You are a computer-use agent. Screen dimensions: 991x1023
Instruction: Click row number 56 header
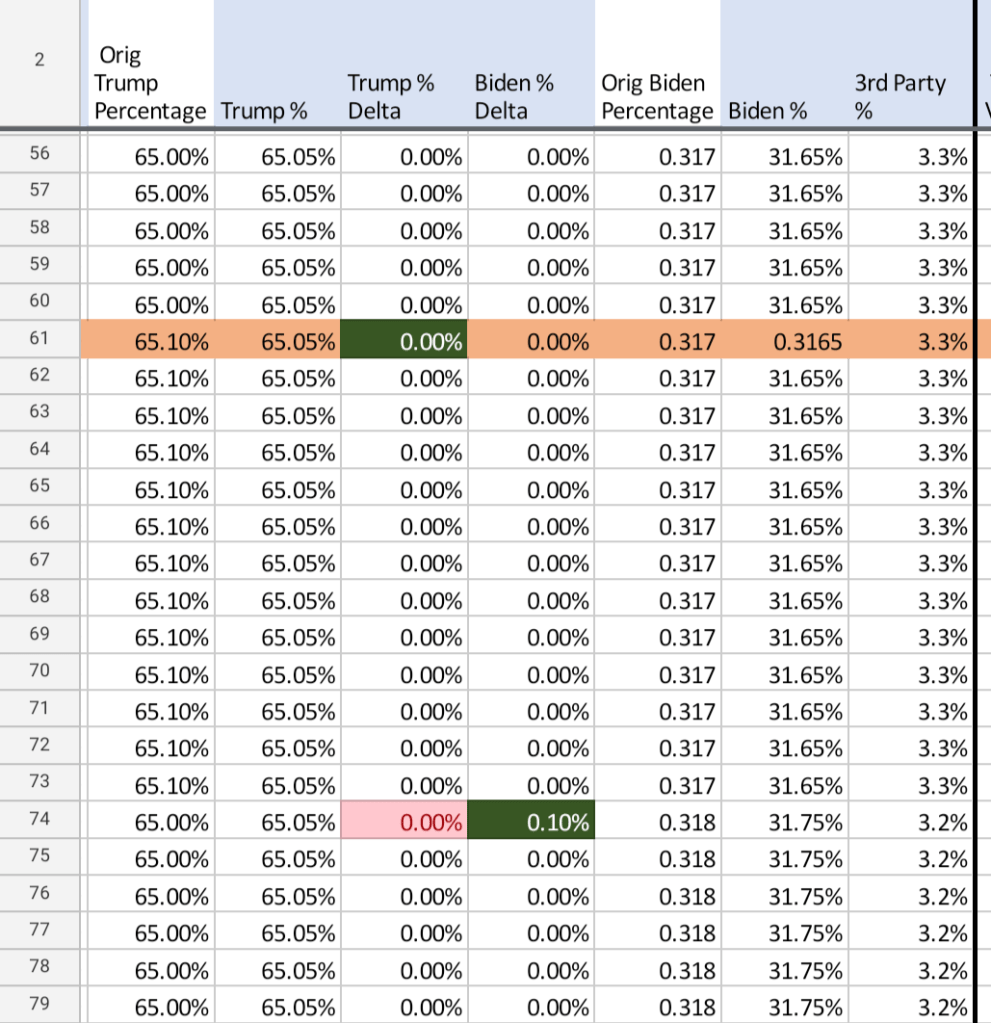39,156
